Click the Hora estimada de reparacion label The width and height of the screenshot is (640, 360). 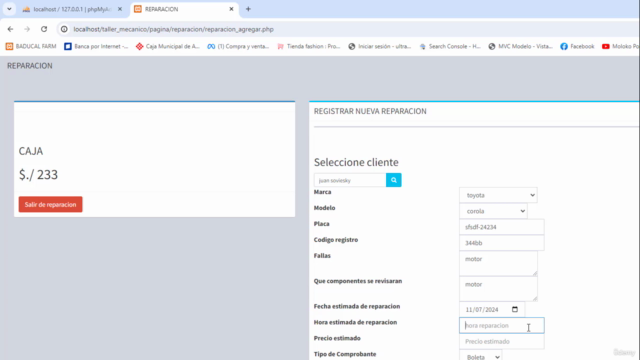pos(355,322)
